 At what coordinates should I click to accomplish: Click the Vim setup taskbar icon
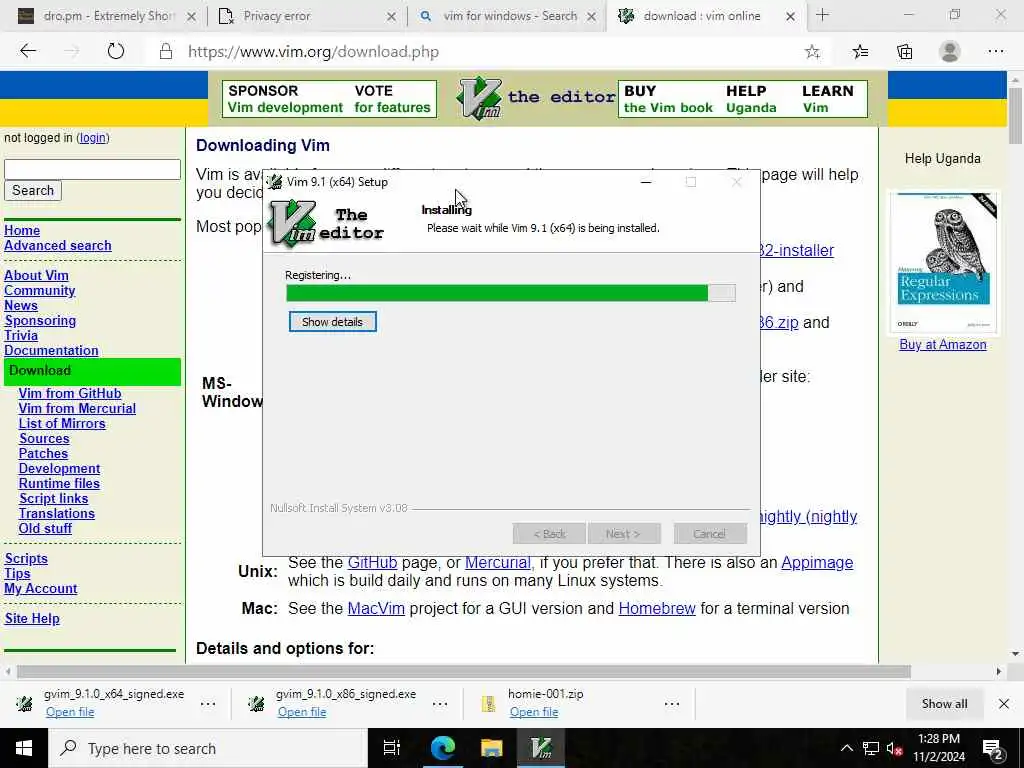coord(541,748)
